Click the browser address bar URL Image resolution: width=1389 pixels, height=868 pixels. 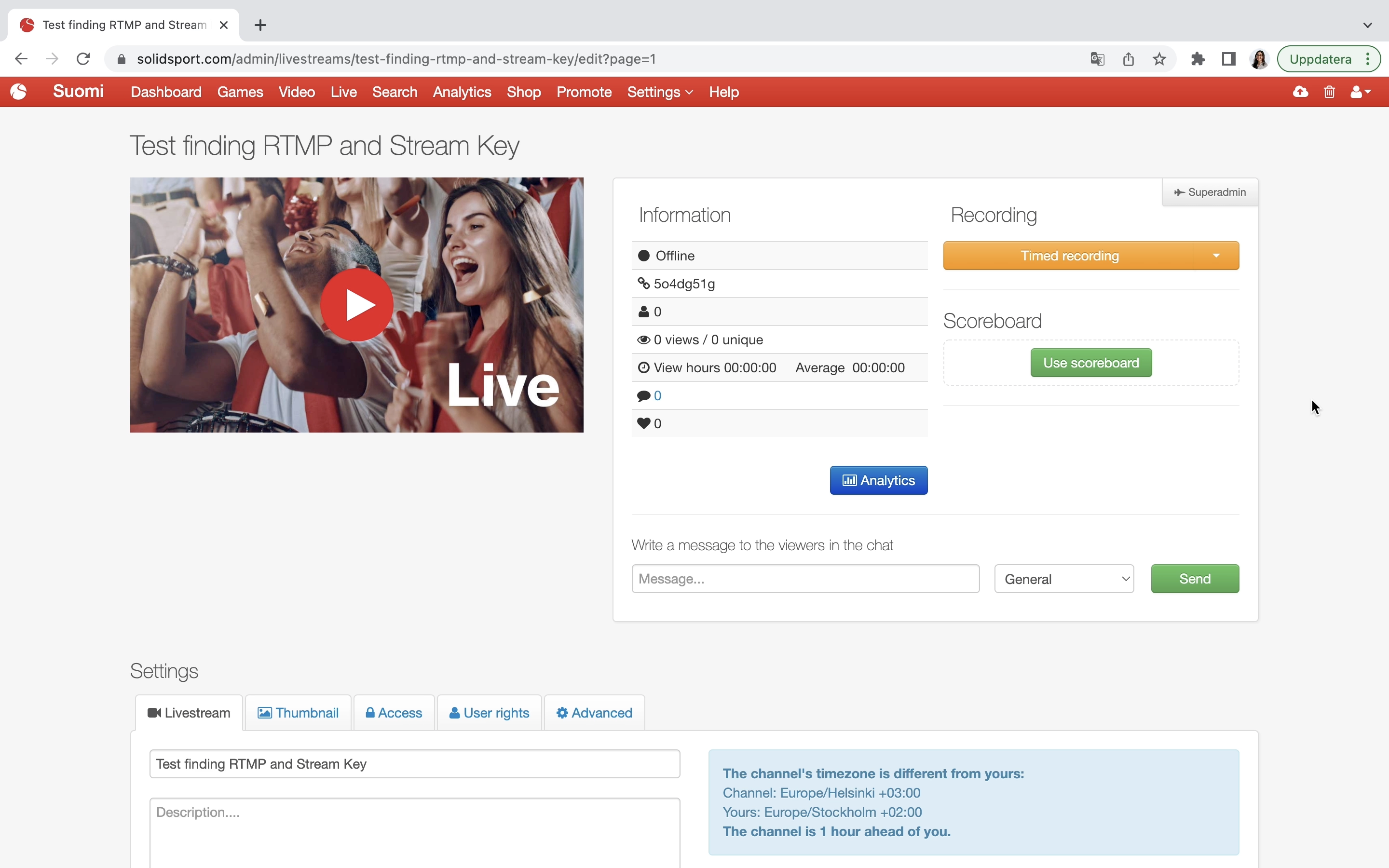pos(396,59)
